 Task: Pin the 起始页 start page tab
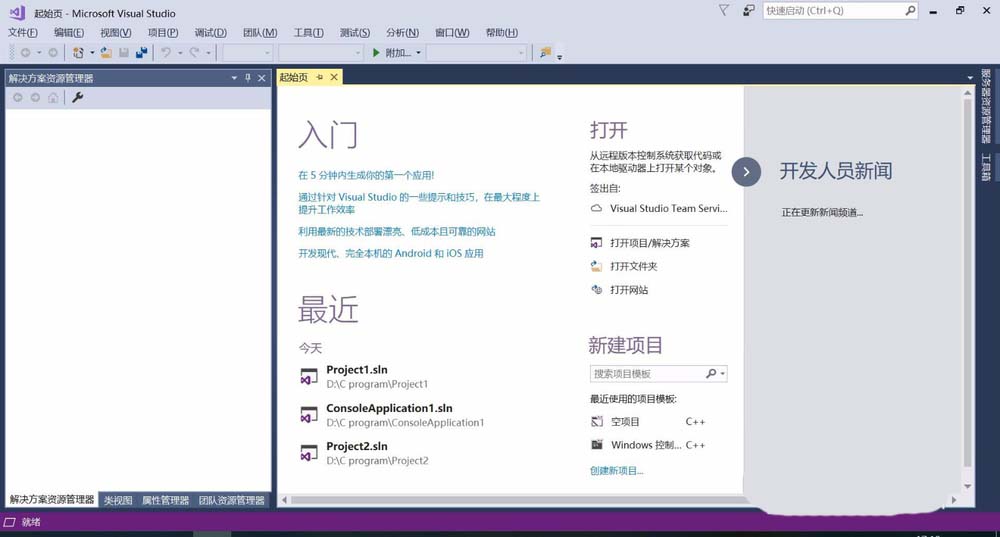pyautogui.click(x=320, y=77)
